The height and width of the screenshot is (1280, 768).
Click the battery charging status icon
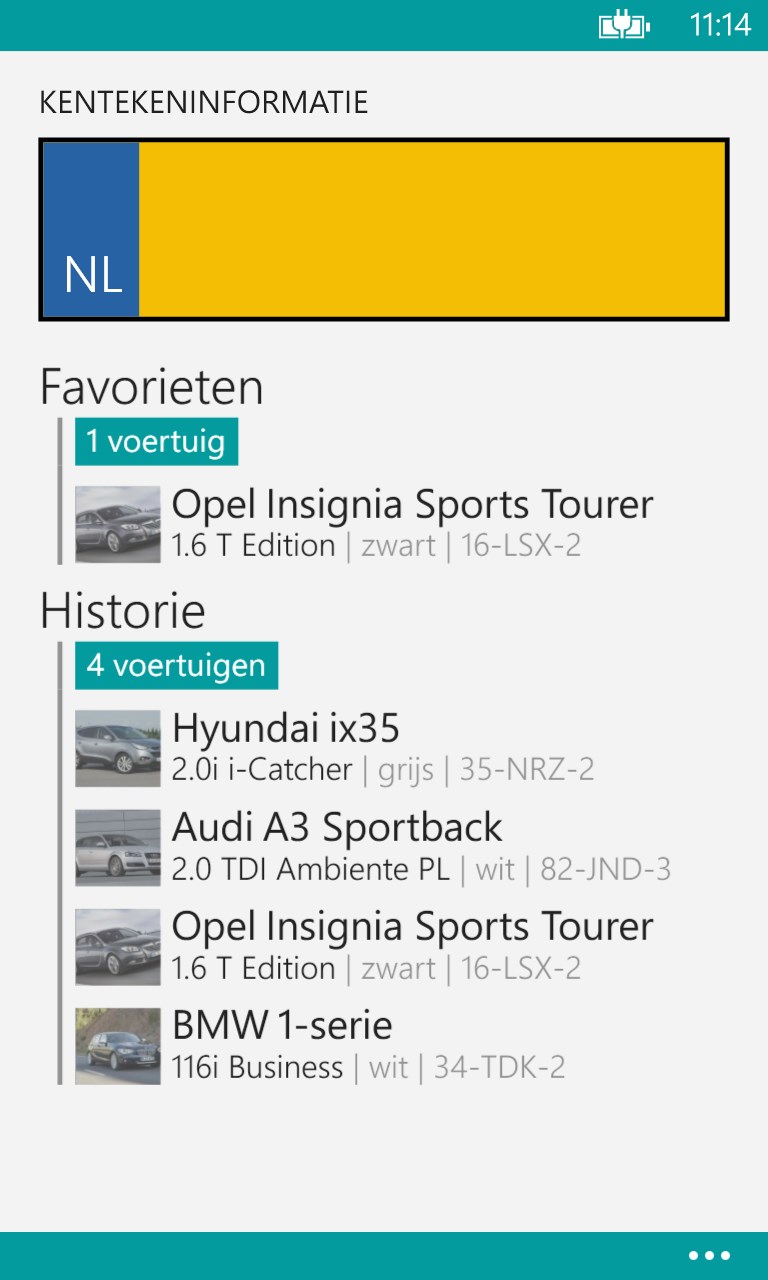pyautogui.click(x=624, y=25)
